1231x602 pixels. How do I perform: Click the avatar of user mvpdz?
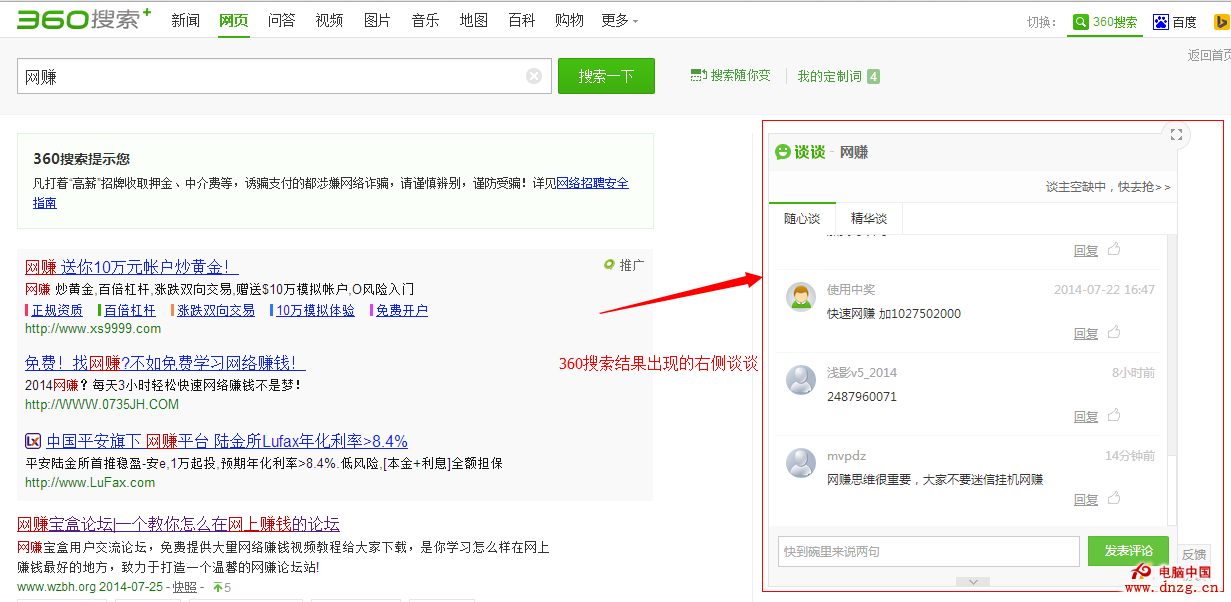[x=800, y=462]
